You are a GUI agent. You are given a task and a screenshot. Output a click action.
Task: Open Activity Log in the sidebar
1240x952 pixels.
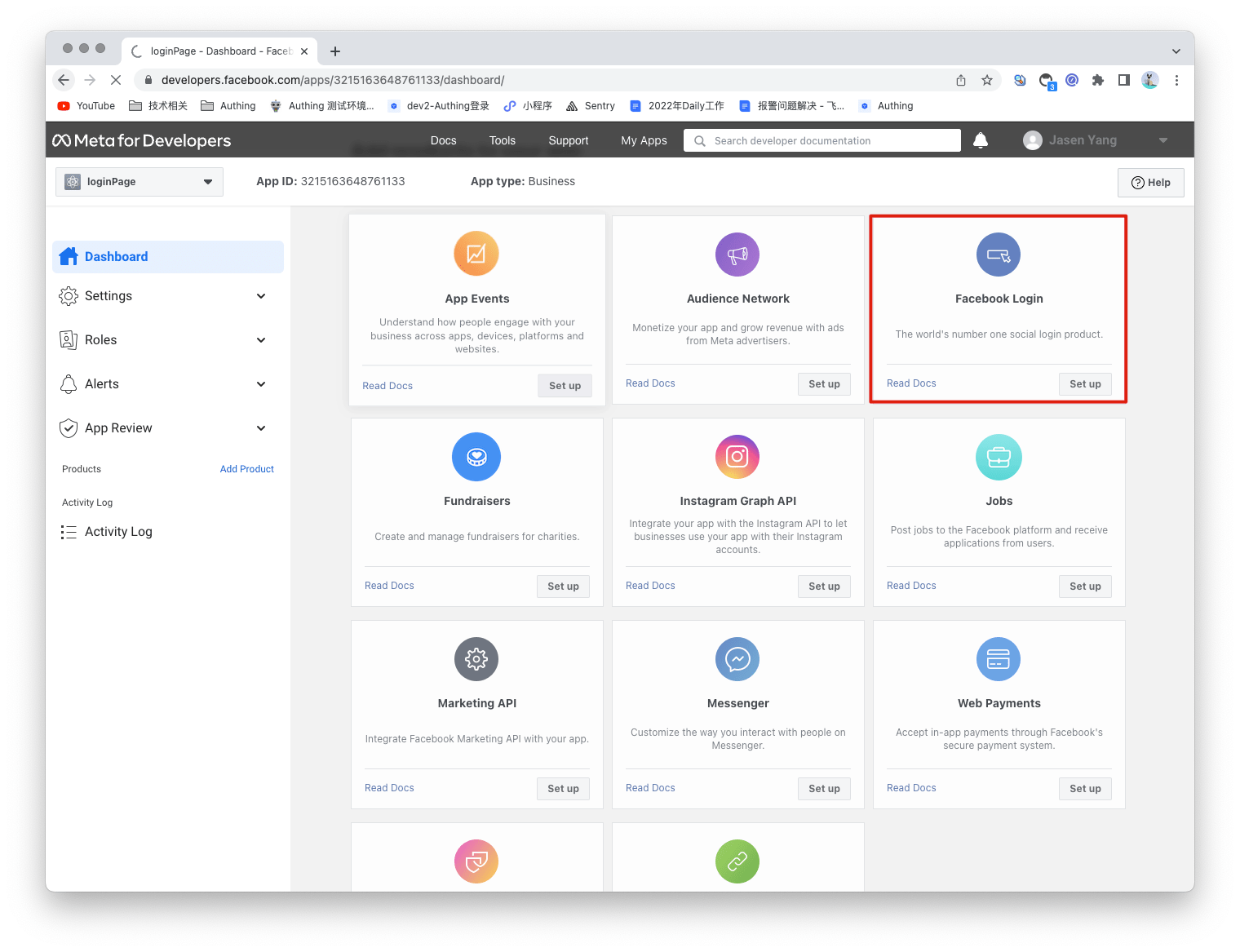(x=118, y=532)
